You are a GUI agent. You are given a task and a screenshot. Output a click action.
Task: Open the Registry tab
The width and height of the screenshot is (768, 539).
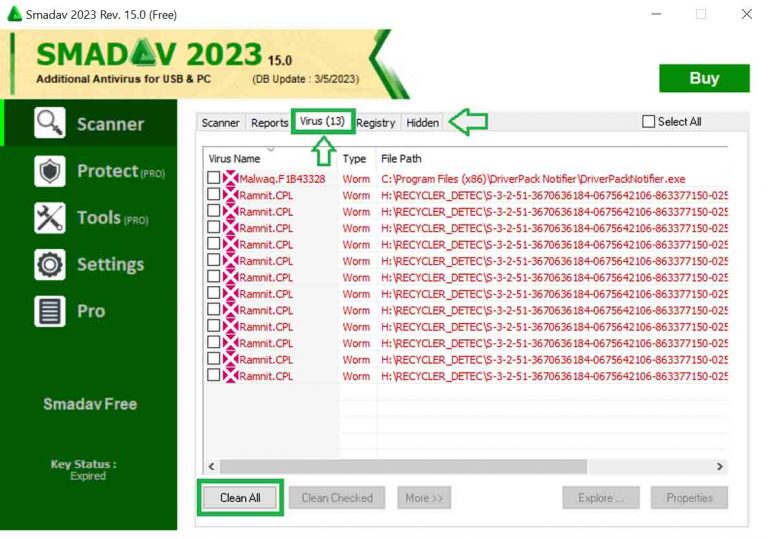[x=376, y=122]
